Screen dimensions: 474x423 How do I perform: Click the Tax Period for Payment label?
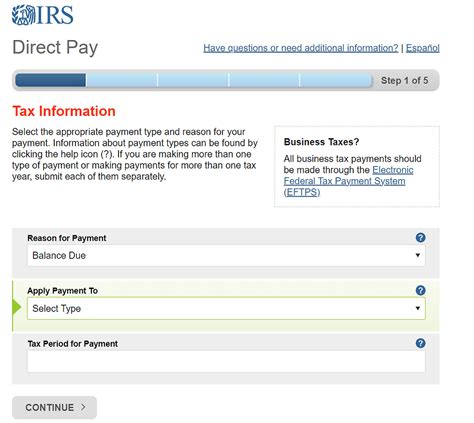coord(73,344)
